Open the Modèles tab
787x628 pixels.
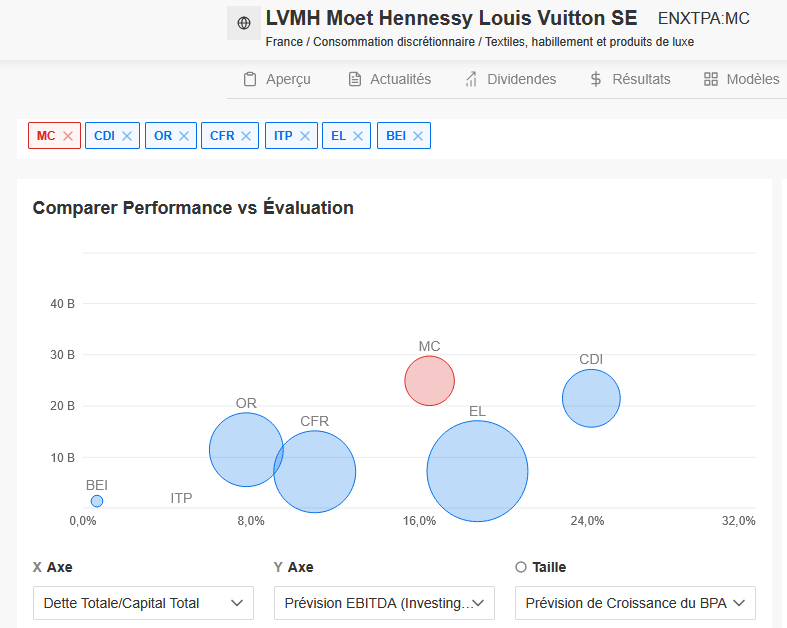click(x=742, y=79)
